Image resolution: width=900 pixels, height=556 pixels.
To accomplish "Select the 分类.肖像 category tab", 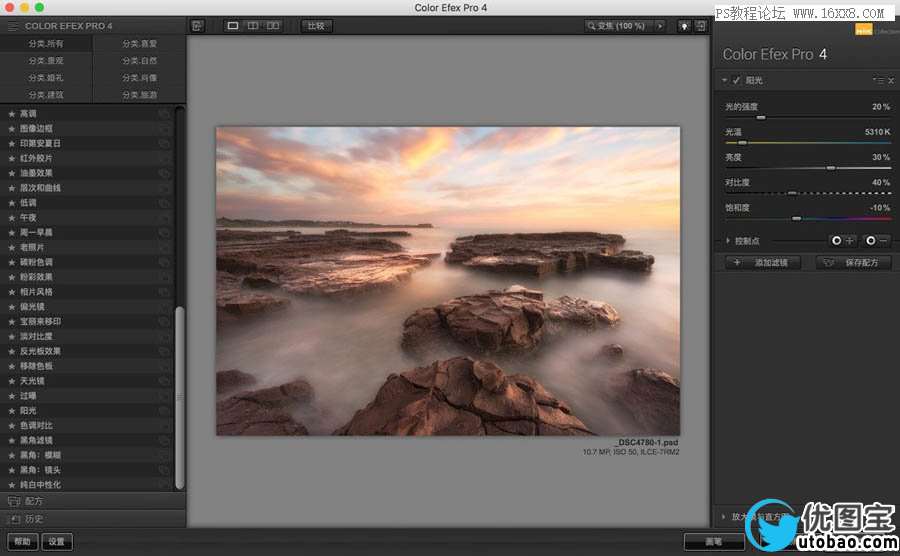I will pos(139,78).
